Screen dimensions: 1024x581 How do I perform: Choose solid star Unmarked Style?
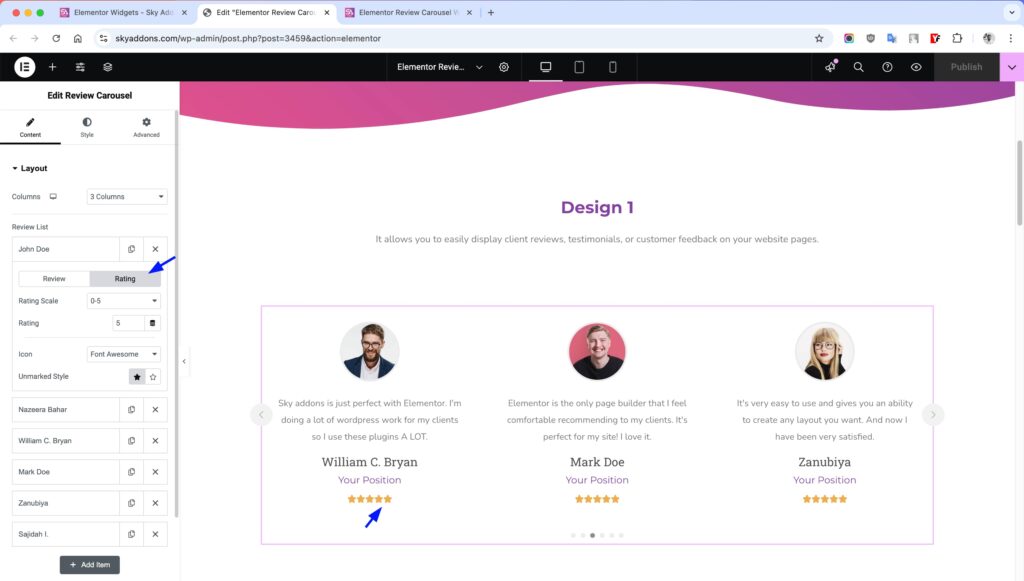point(136,377)
